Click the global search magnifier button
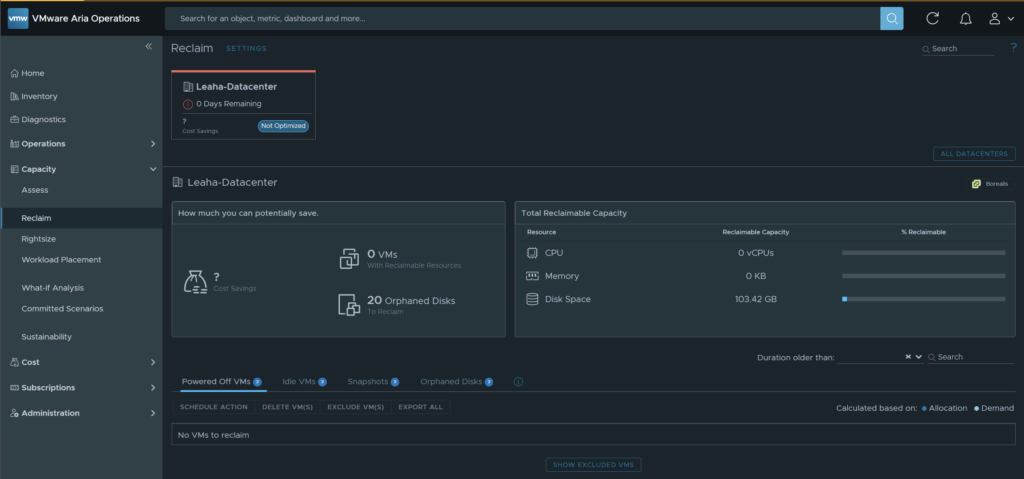 click(891, 18)
